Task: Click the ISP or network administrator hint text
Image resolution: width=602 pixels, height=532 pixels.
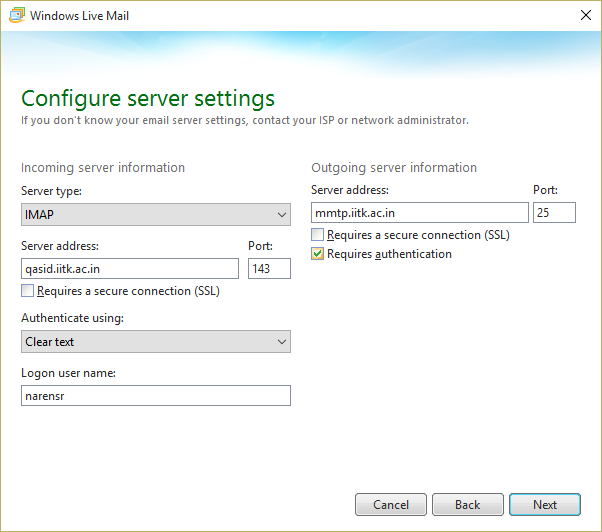Action: pos(245,121)
